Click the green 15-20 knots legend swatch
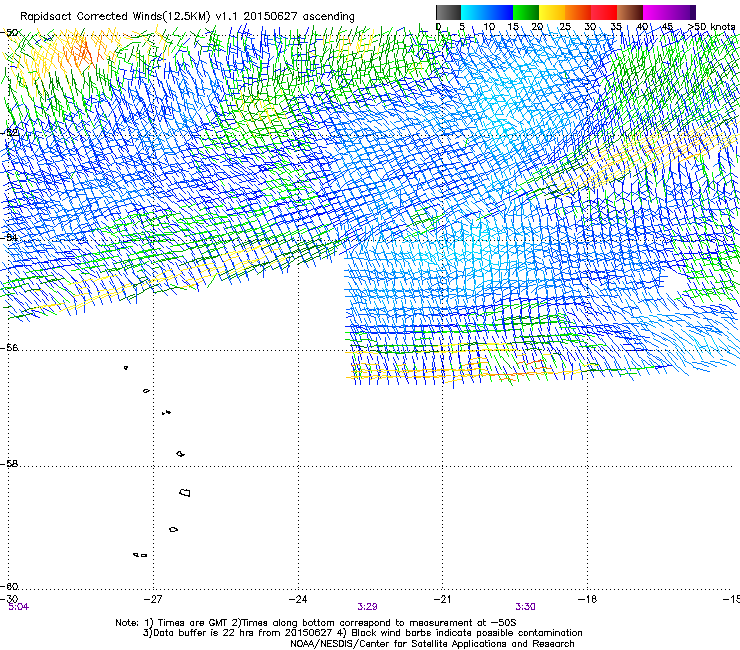This screenshot has height=650, width=740. click(x=526, y=12)
